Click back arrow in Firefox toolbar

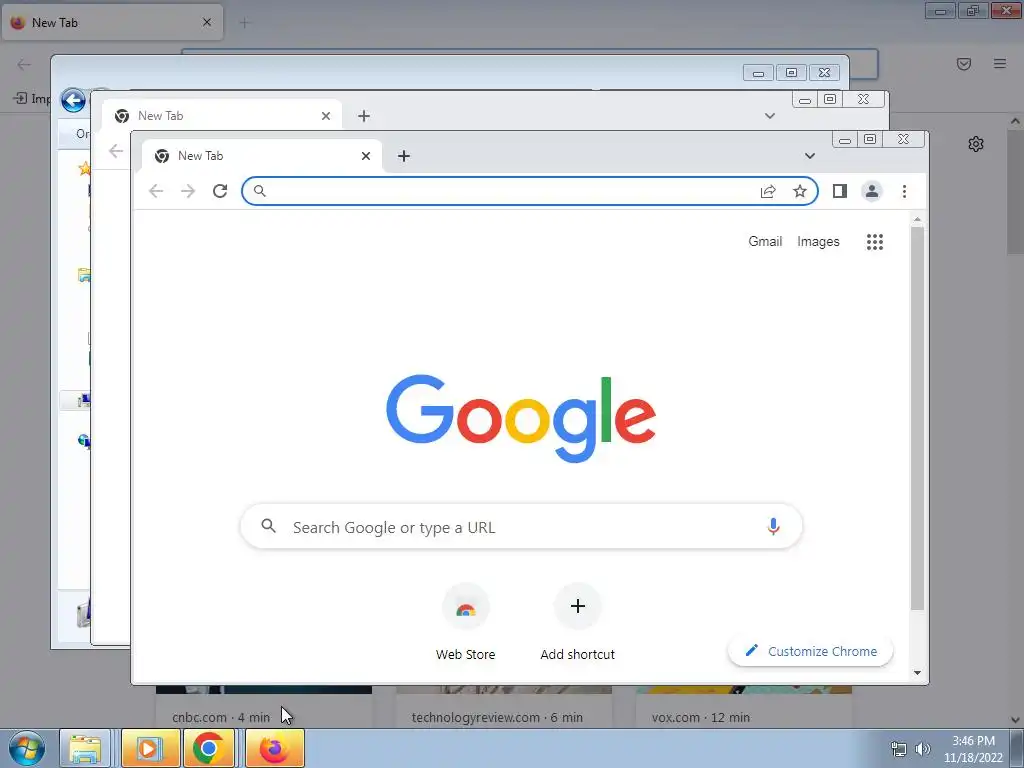[24, 64]
